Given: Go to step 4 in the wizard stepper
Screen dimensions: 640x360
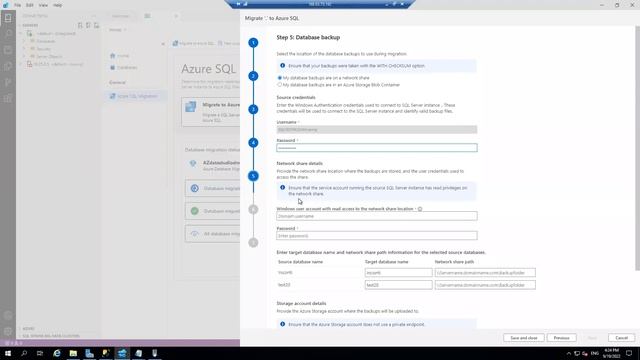Looking at the screenshot, I should click(x=253, y=142).
